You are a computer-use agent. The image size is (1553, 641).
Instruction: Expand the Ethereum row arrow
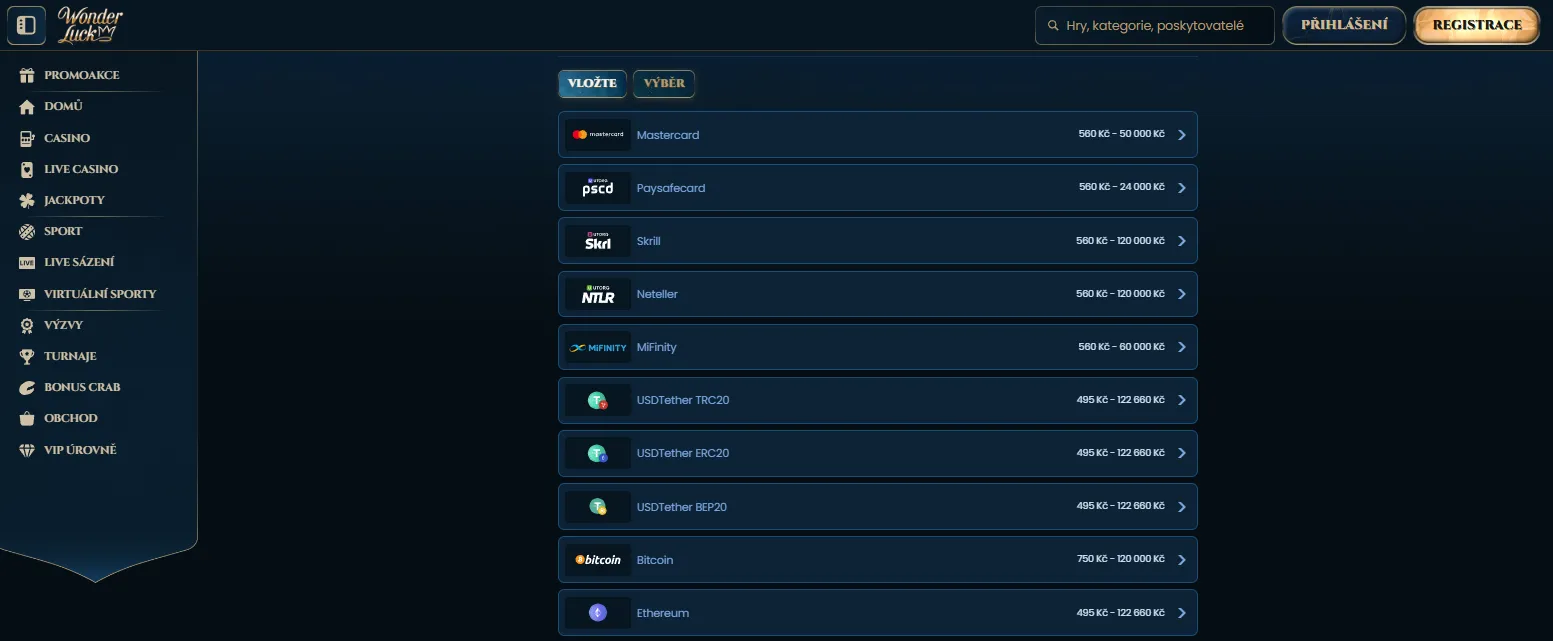(x=1181, y=613)
